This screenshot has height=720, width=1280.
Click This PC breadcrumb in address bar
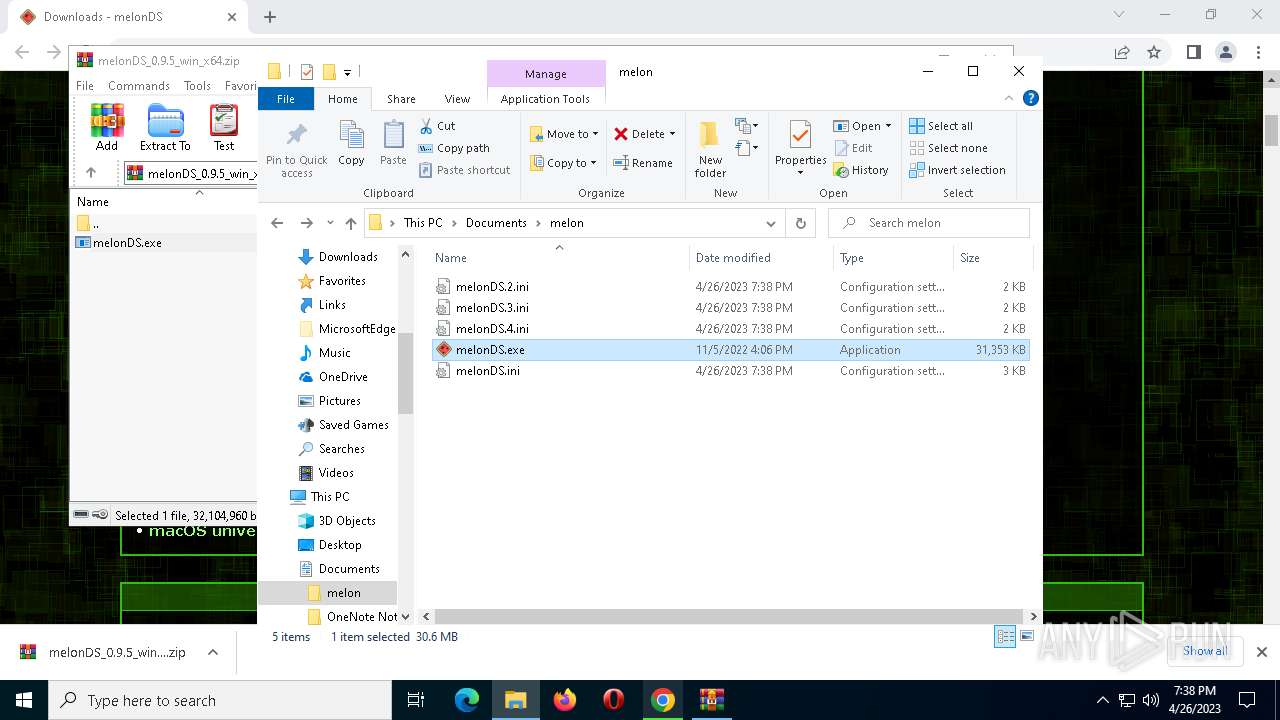click(423, 223)
